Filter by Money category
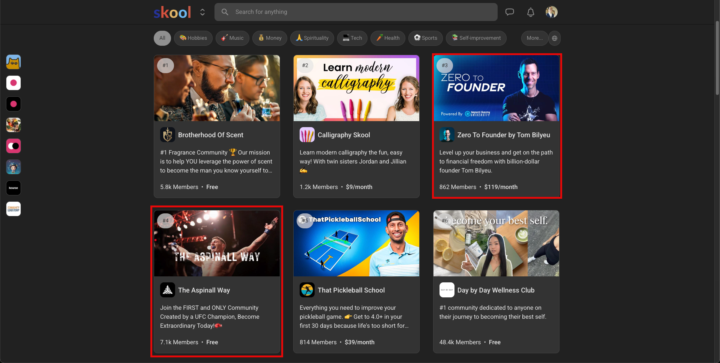Screen dimensions: 720x363 click(x=270, y=39)
